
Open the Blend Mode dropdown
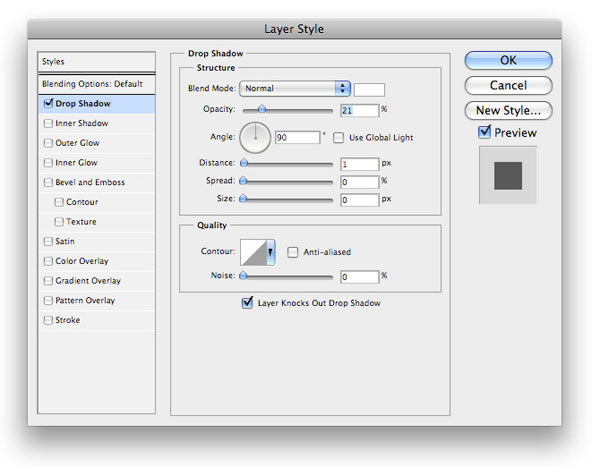tap(295, 88)
